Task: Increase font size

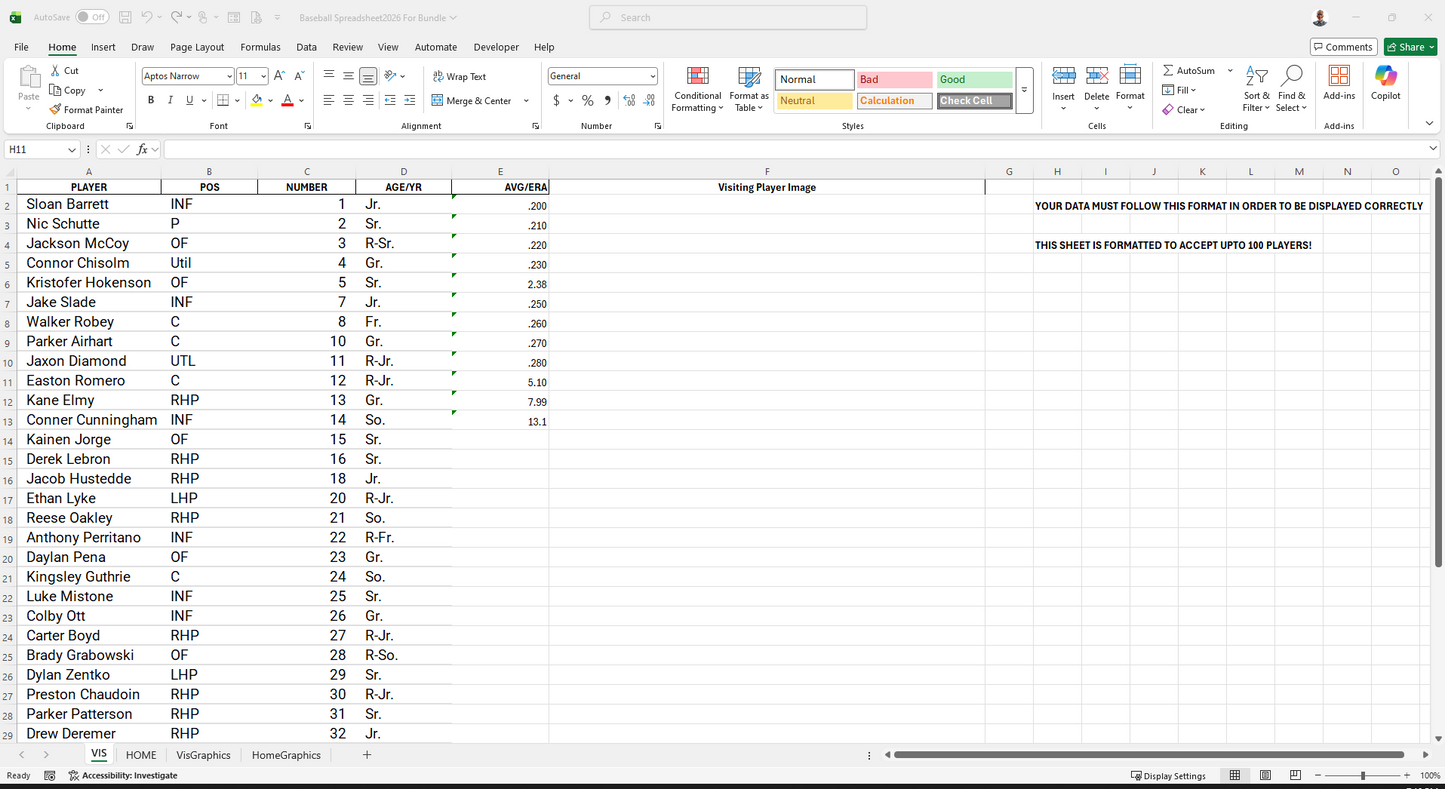Action: point(279,76)
